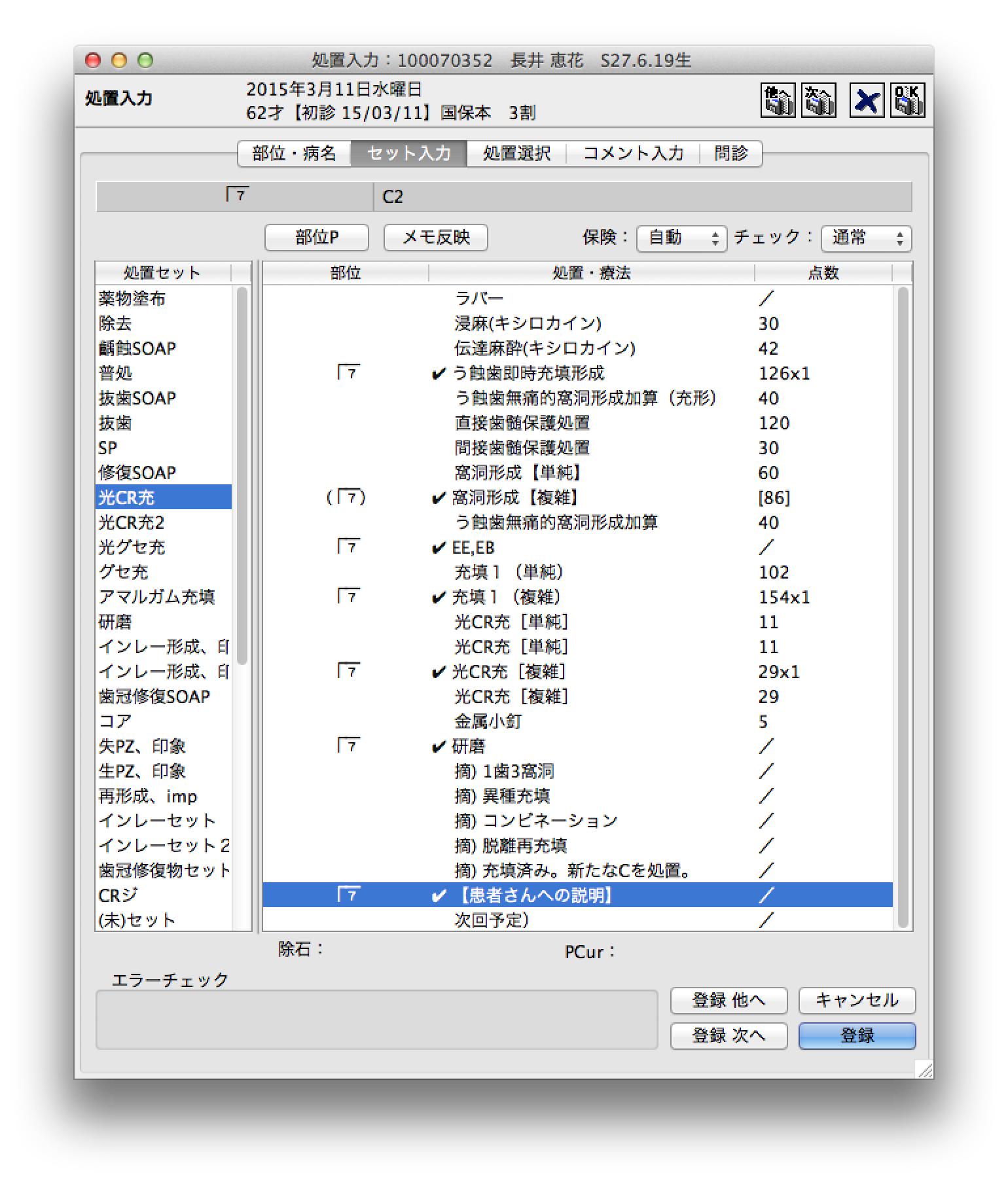
Task: Switch to the 部位・病名 tab
Action: (x=294, y=153)
